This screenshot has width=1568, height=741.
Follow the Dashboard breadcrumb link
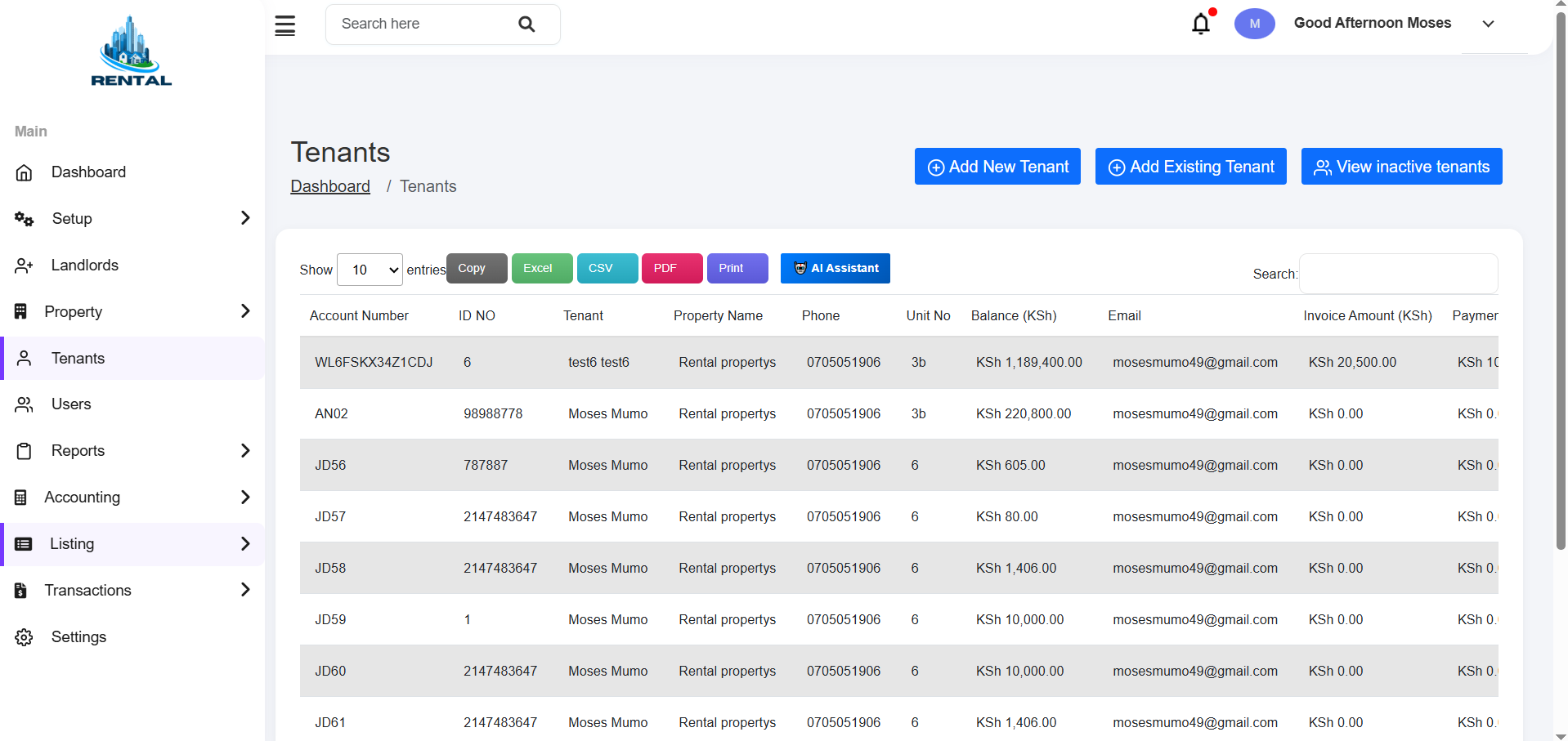point(330,186)
